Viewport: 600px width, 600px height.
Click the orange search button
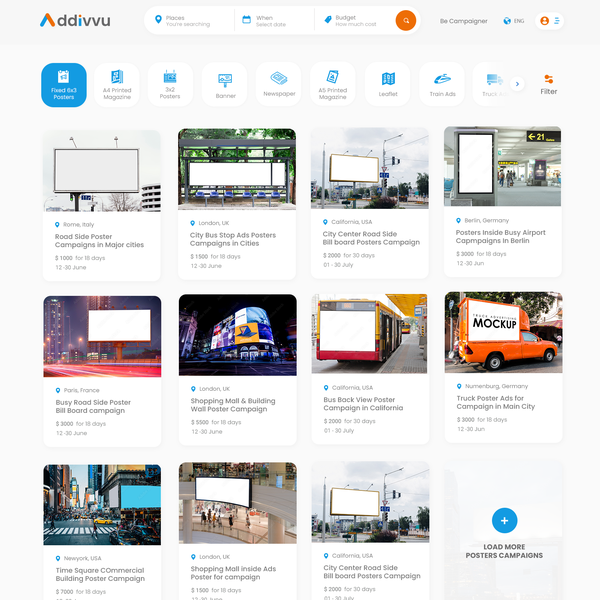click(406, 20)
